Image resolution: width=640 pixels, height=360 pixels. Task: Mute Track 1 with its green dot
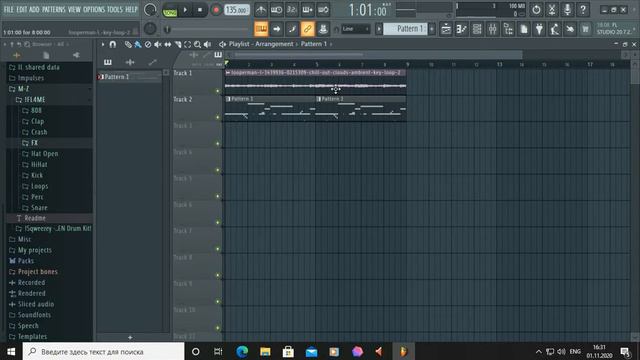pos(218,91)
